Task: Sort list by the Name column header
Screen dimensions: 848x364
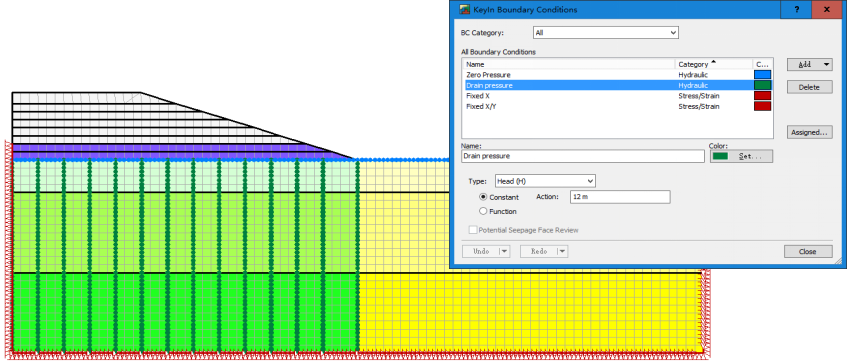Action: point(569,64)
